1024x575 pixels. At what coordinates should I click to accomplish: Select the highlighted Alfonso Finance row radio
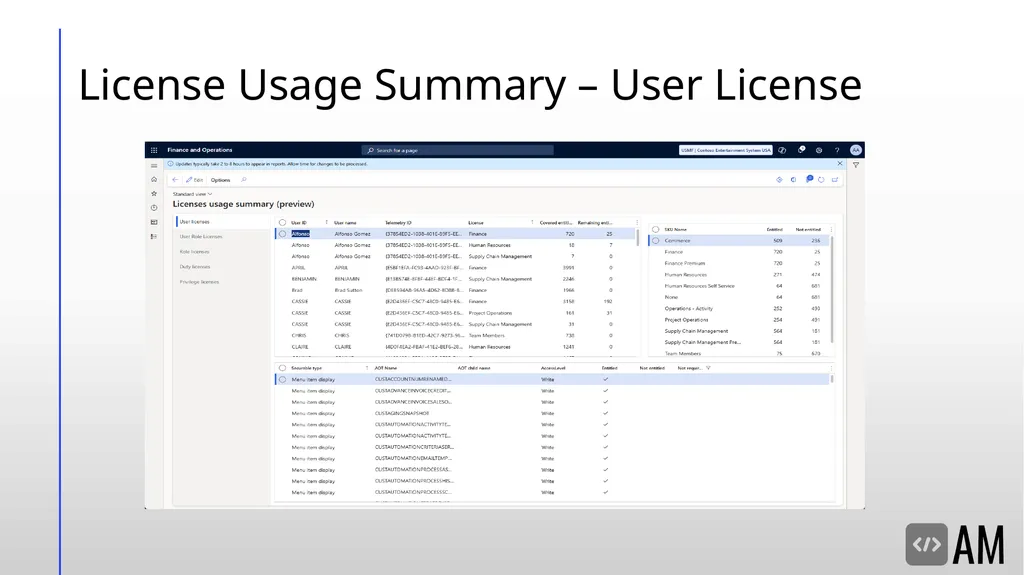(283, 234)
